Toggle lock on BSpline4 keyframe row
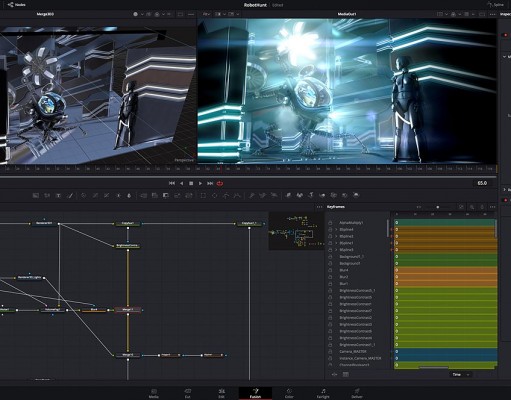This screenshot has height=400, width=511. (330, 229)
